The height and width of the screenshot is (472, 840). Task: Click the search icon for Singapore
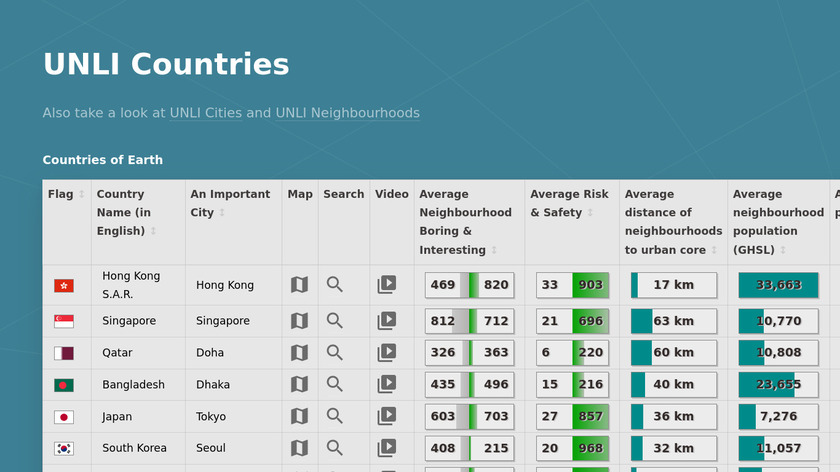tap(335, 321)
